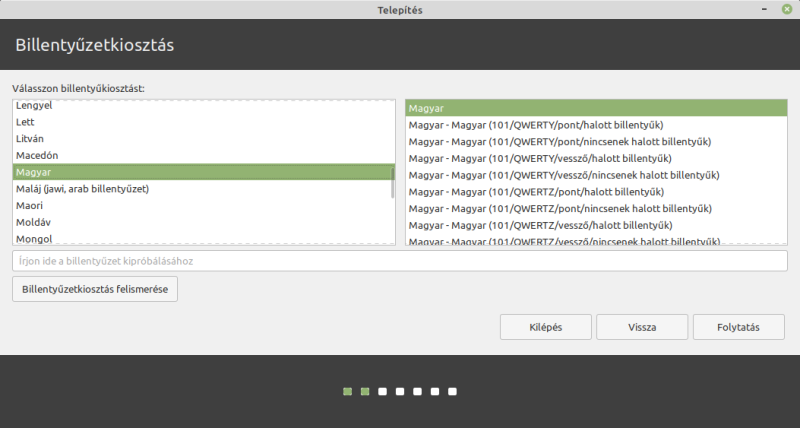
Task: Pick Macedón from the layout list
Action: [204, 156]
